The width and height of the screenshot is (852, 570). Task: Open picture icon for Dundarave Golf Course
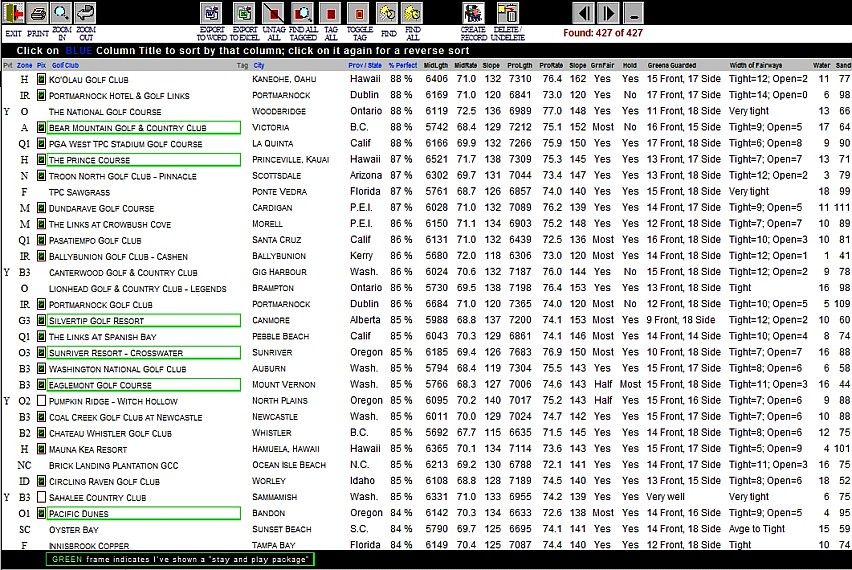point(41,208)
